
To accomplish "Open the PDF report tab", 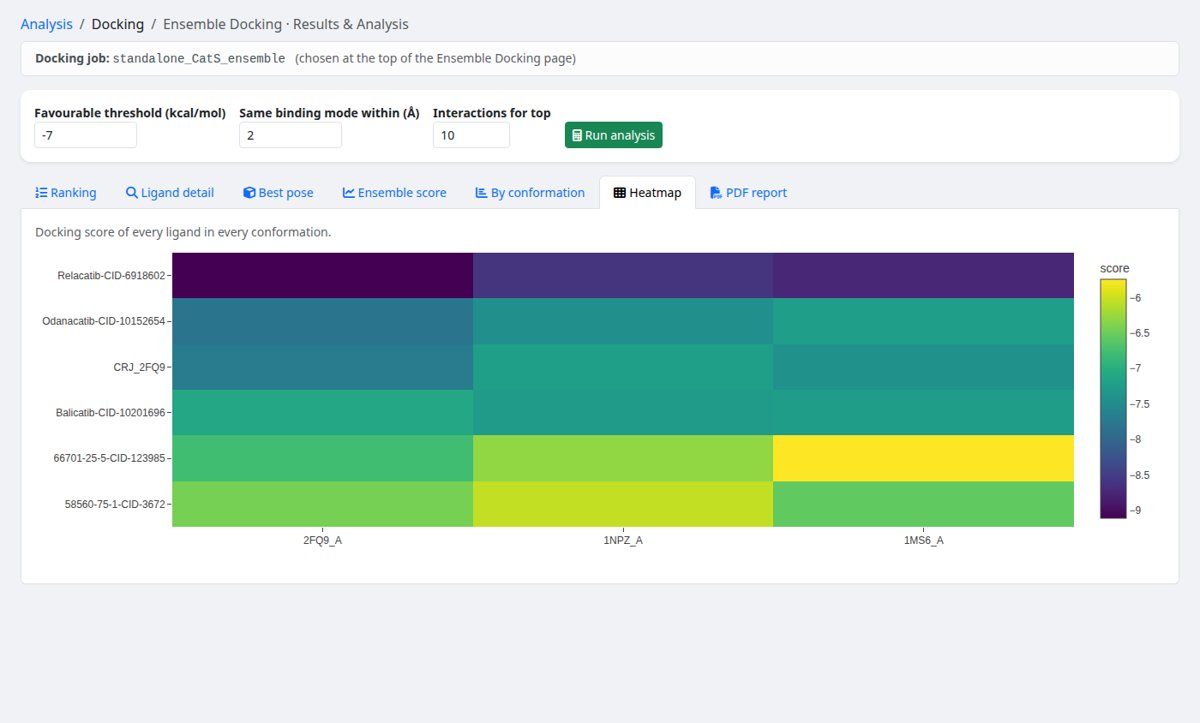I will [x=748, y=193].
